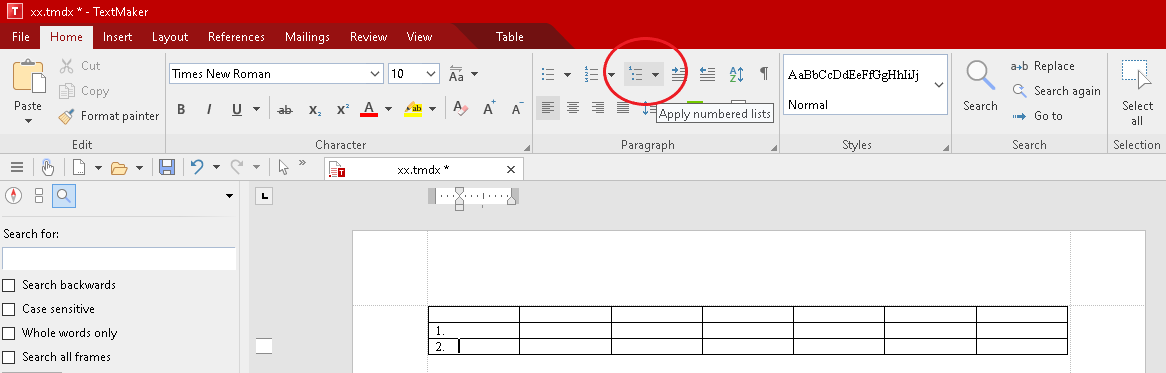
Task: Expand the Apply numbered lists arrow
Action: (655, 74)
